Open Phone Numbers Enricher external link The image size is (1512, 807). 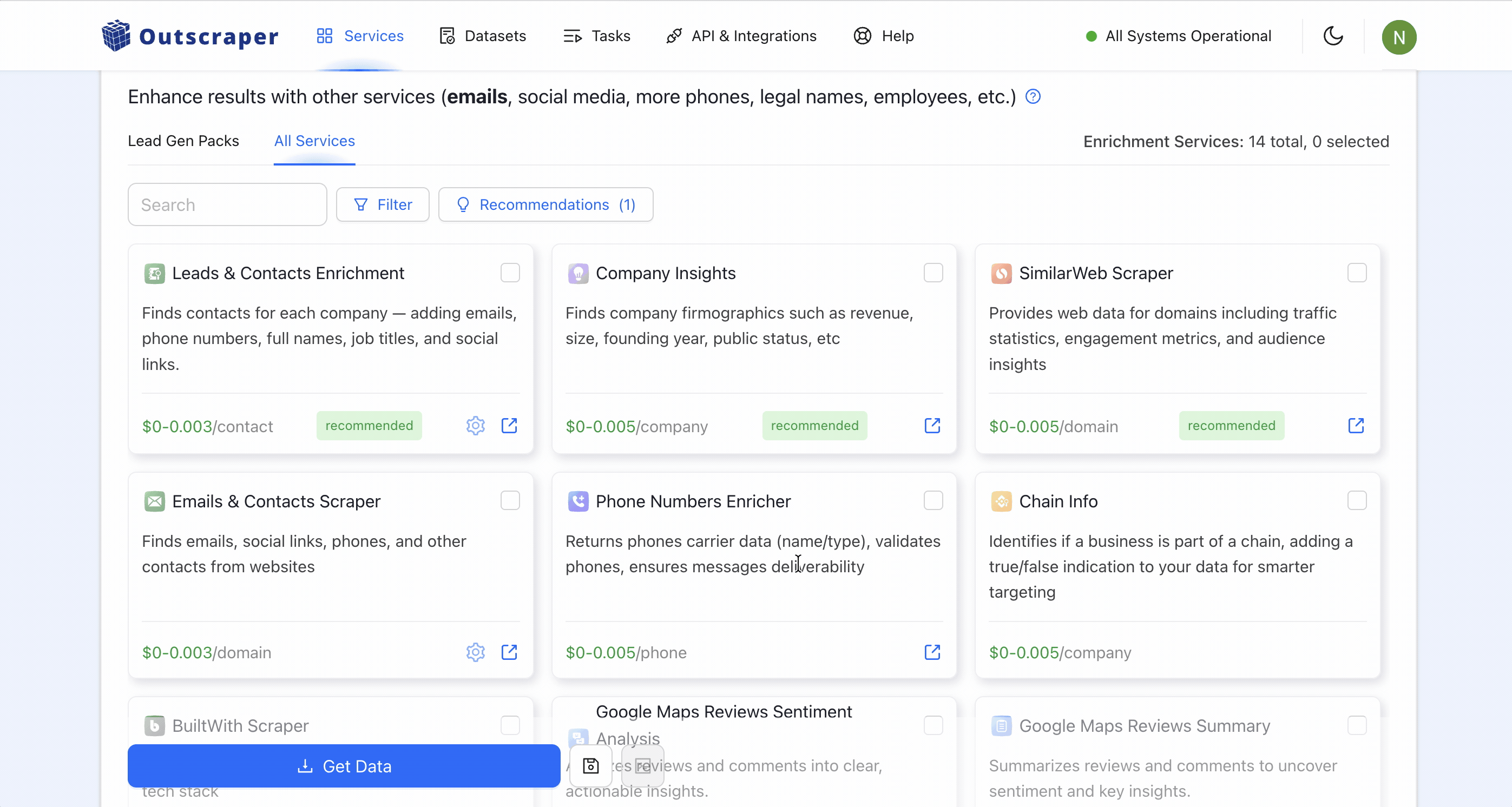932,652
